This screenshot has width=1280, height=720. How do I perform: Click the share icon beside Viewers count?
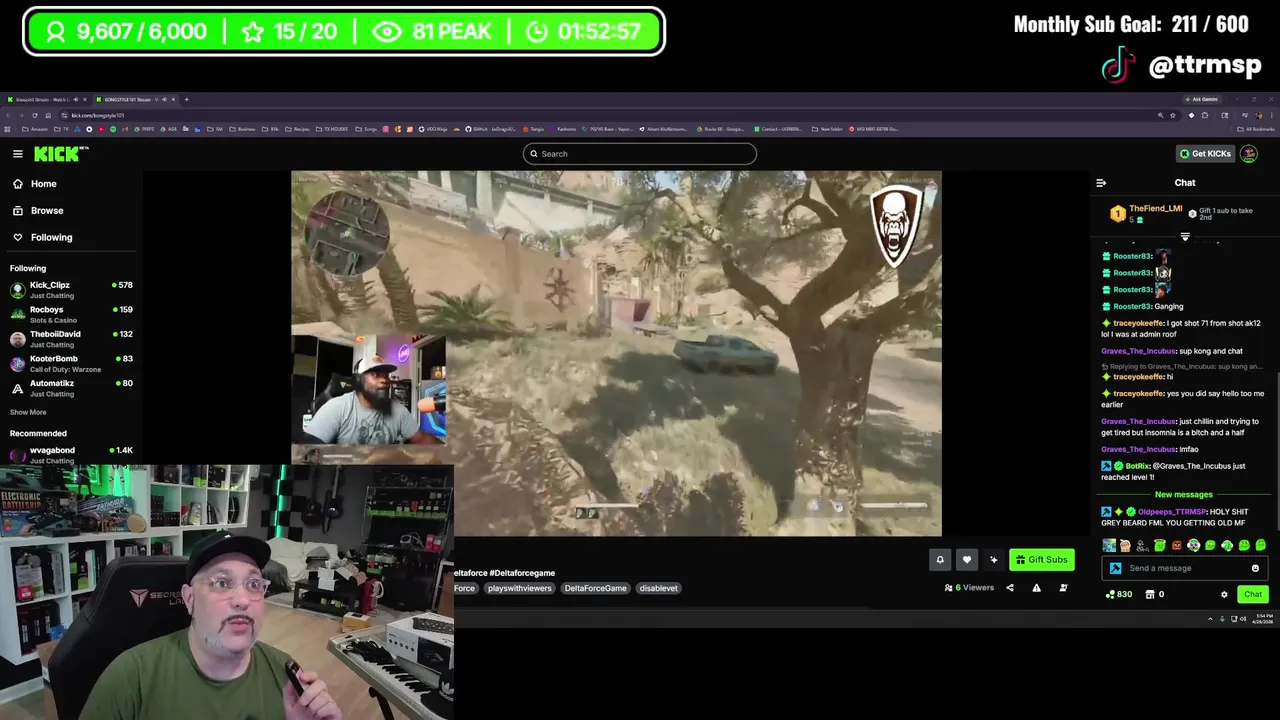coord(1009,588)
